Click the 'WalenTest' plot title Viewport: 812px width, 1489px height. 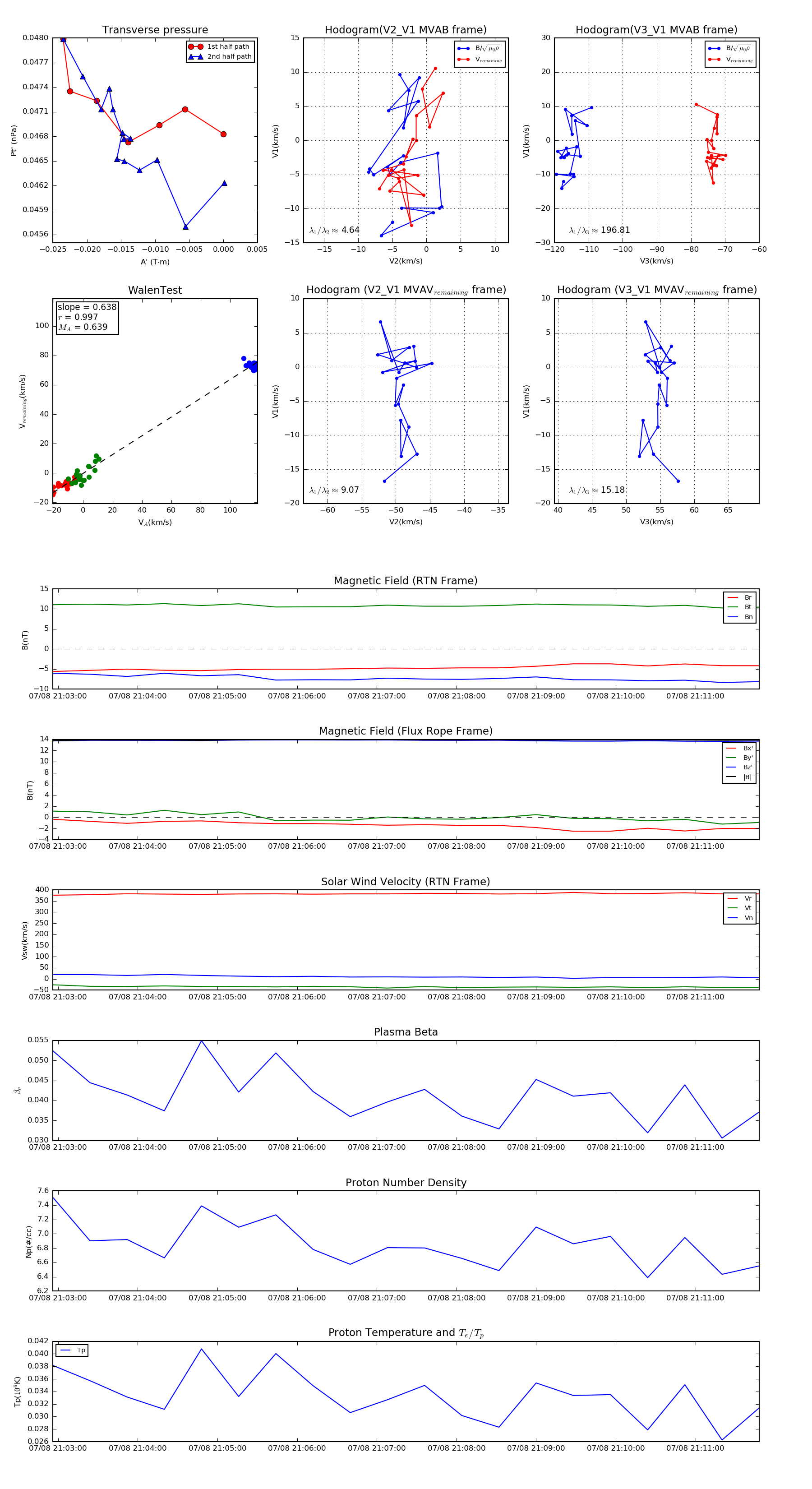tap(155, 290)
